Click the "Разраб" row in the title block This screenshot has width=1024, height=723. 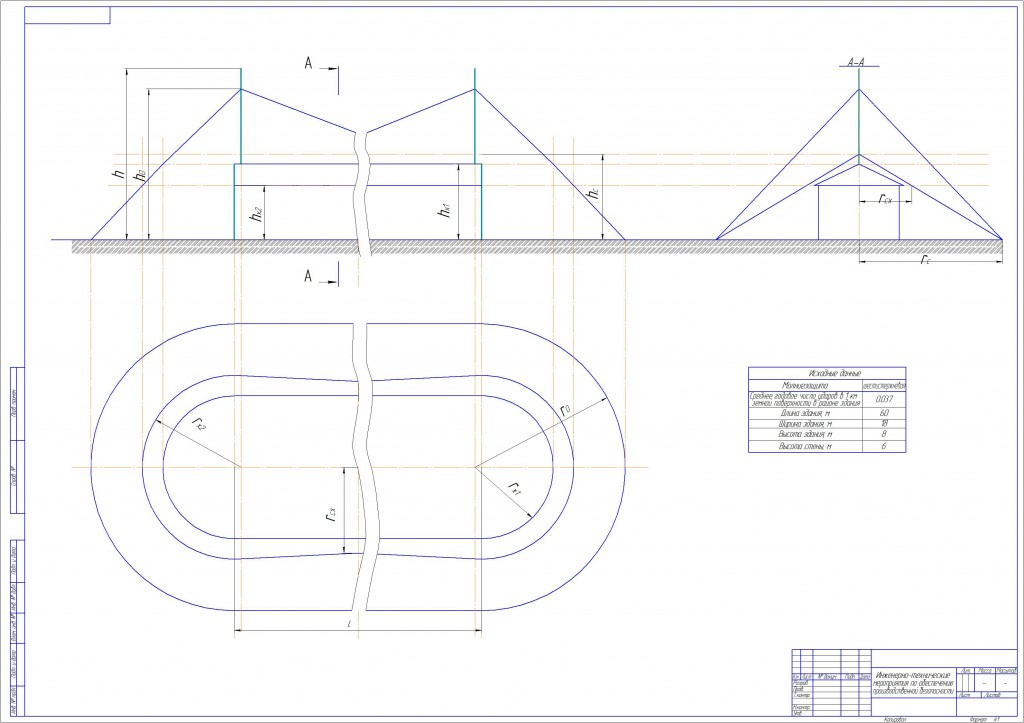click(801, 683)
